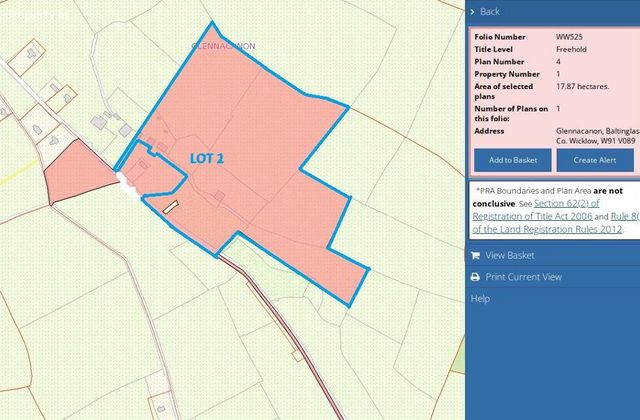Click the Back chevron arrow icon
The height and width of the screenshot is (420, 640).
point(472,12)
